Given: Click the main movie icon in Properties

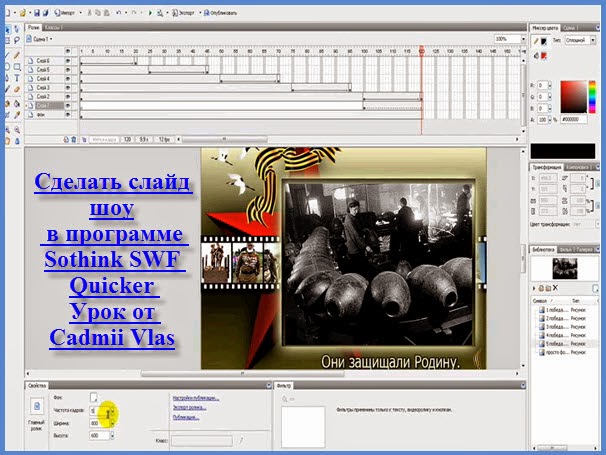Looking at the screenshot, I should tap(37, 406).
